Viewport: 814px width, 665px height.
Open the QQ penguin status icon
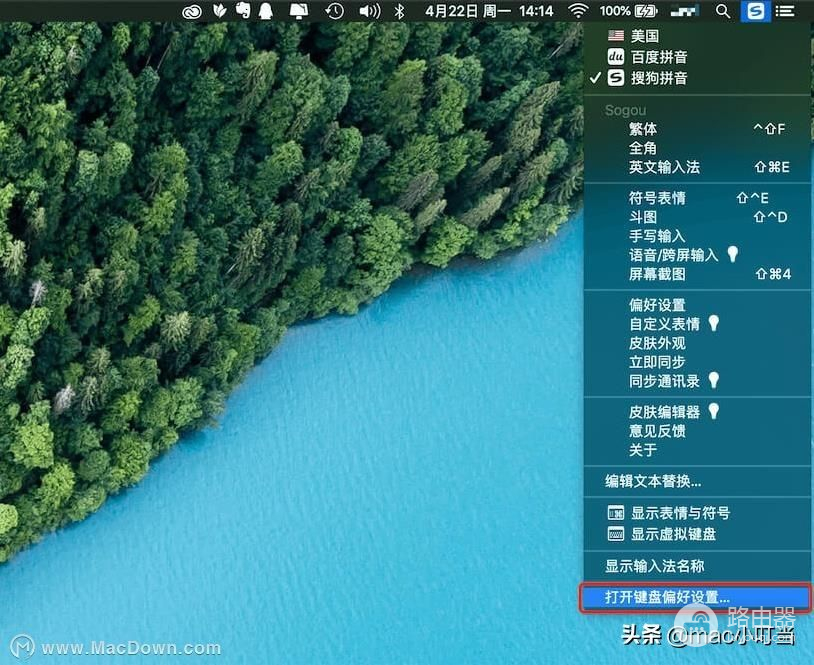pos(267,11)
